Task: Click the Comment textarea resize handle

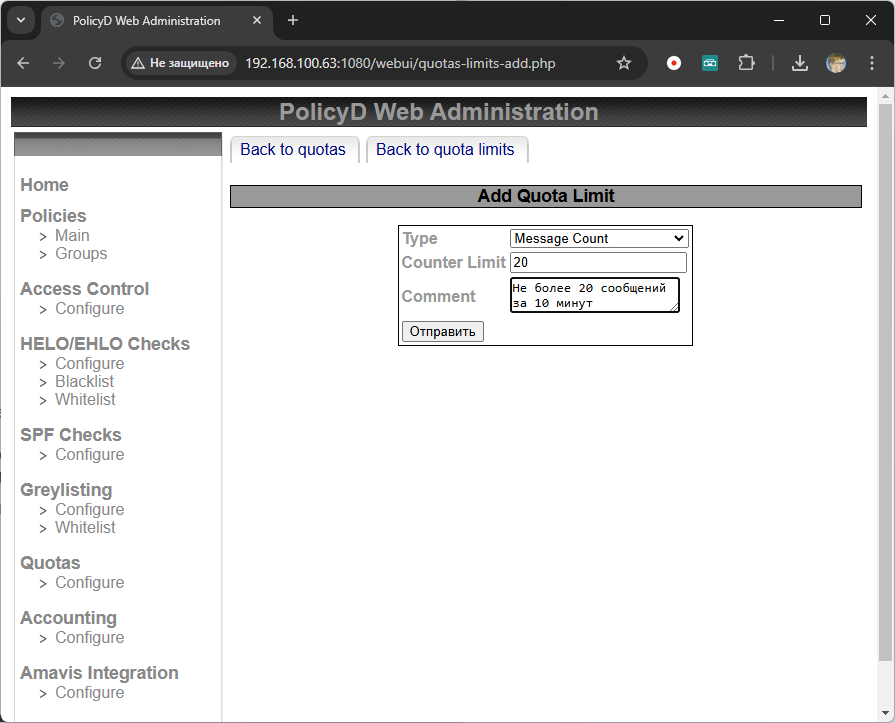Action: click(x=674, y=307)
